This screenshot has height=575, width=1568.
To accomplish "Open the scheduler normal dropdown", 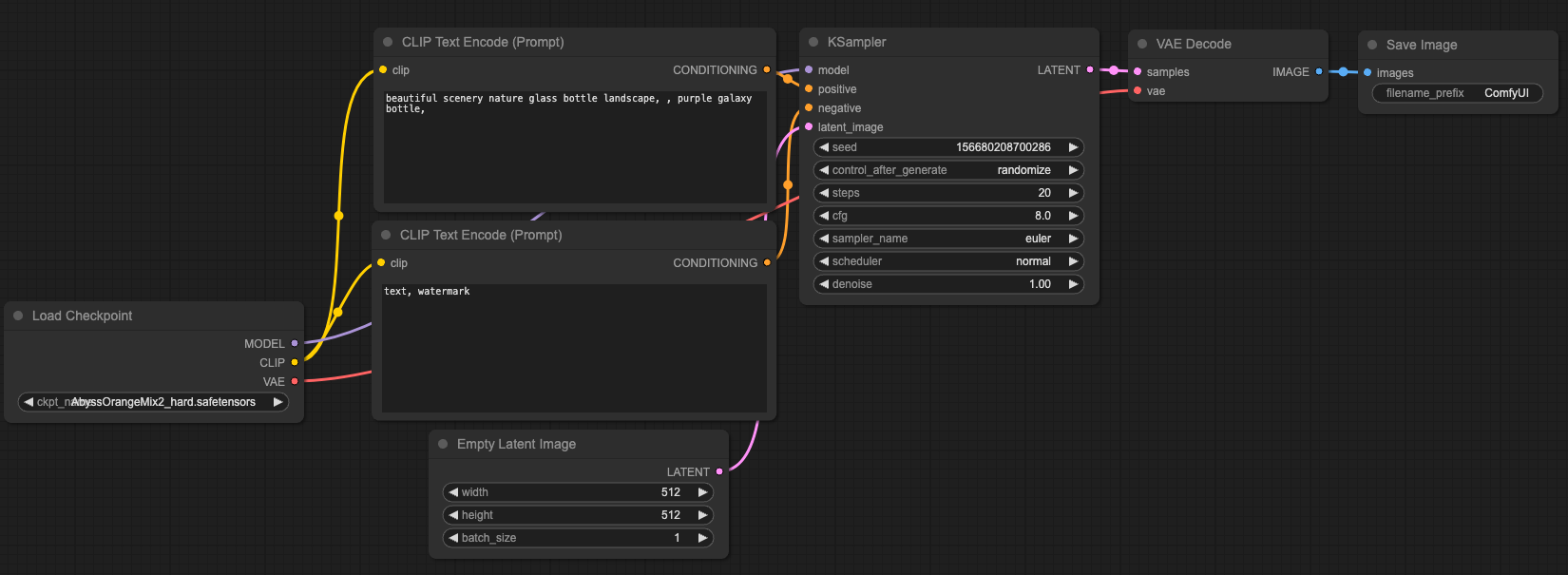I will [x=948, y=261].
